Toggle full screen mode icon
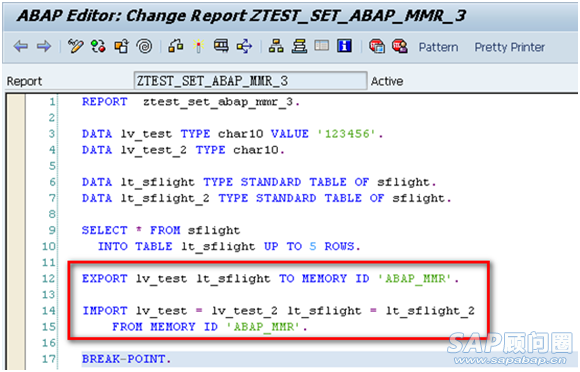Image resolution: width=580 pixels, height=372 pixels. [322, 46]
